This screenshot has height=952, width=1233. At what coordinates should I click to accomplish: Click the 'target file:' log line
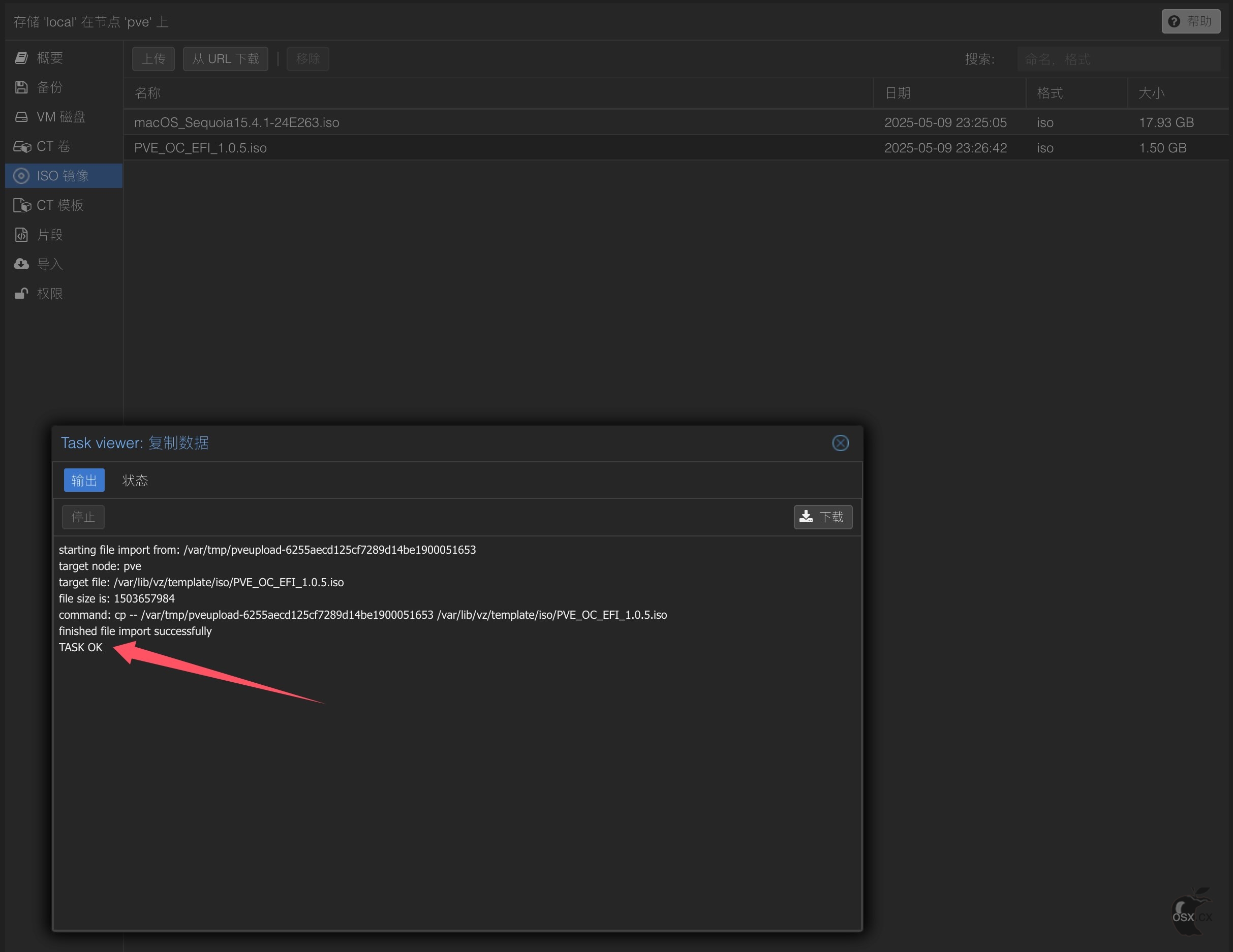[x=201, y=582]
